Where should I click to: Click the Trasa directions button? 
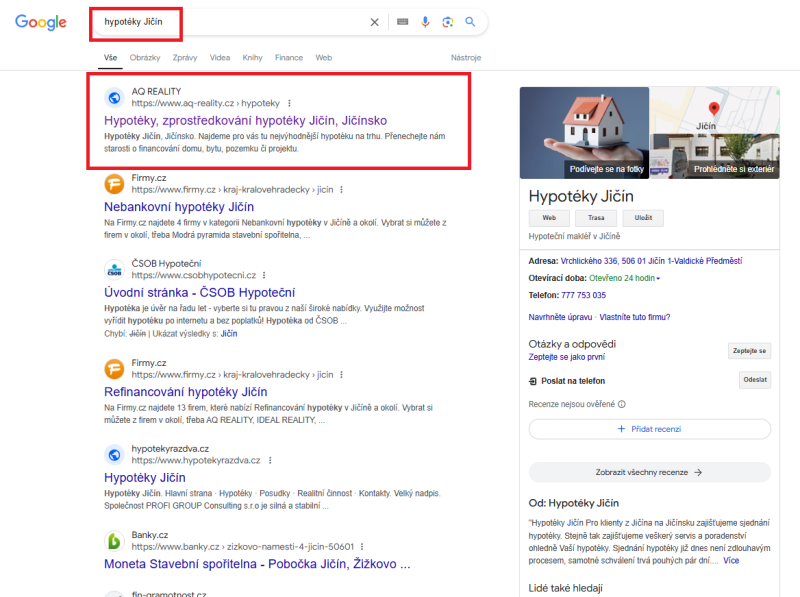[x=596, y=218]
